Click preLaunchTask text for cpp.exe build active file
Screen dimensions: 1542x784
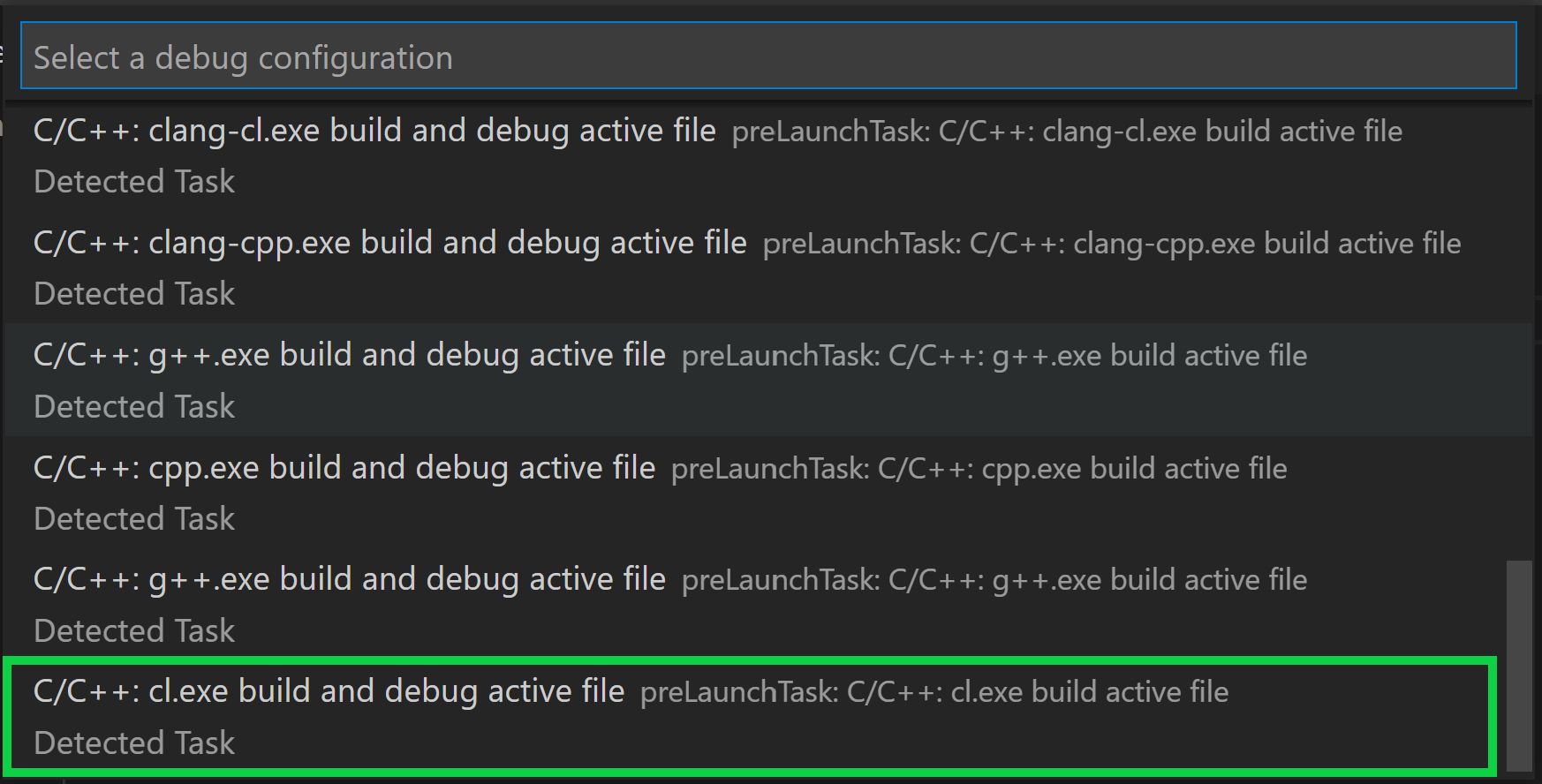[979, 468]
